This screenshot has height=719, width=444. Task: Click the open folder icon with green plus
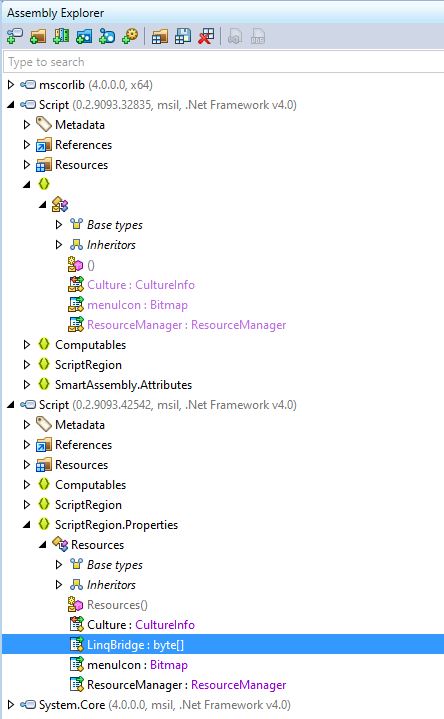[38, 37]
